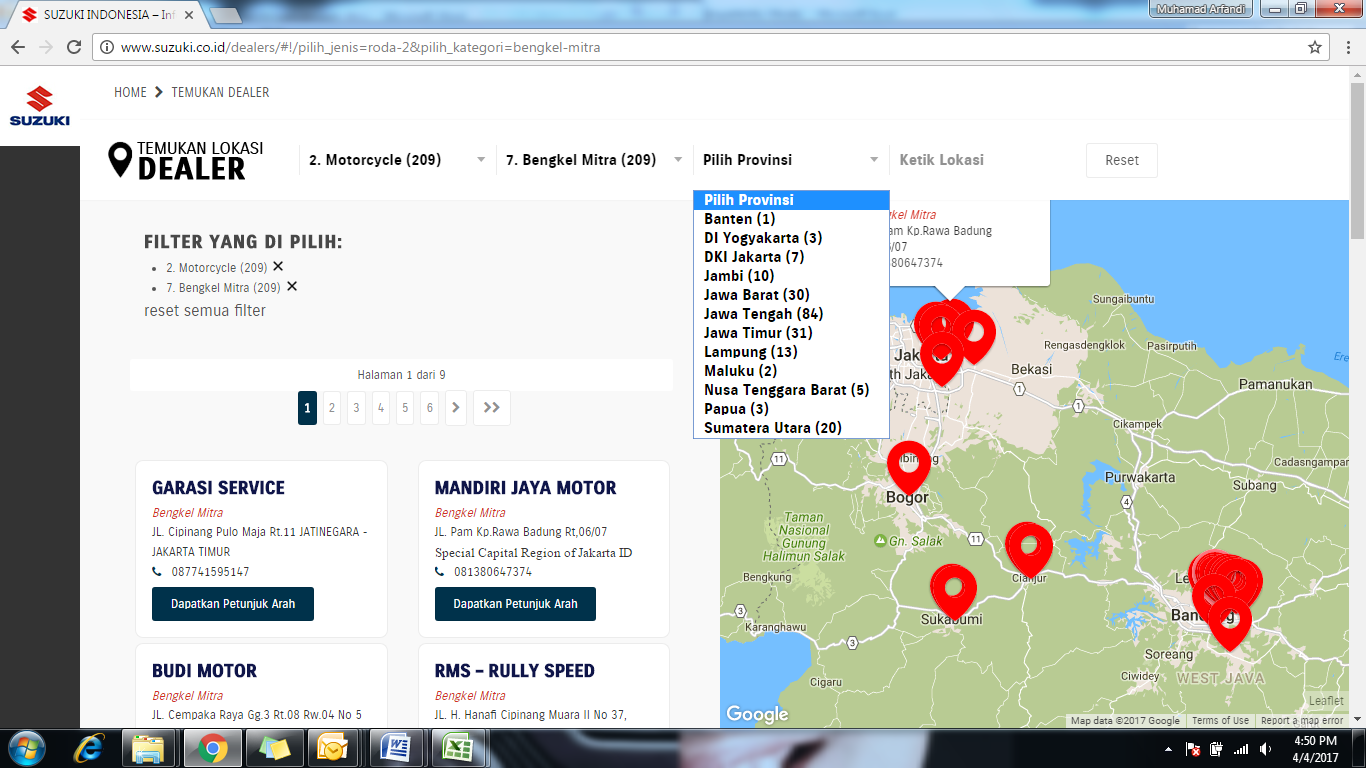Click the map marker near Sukabumi
The image size is (1366, 768).
pos(953,588)
